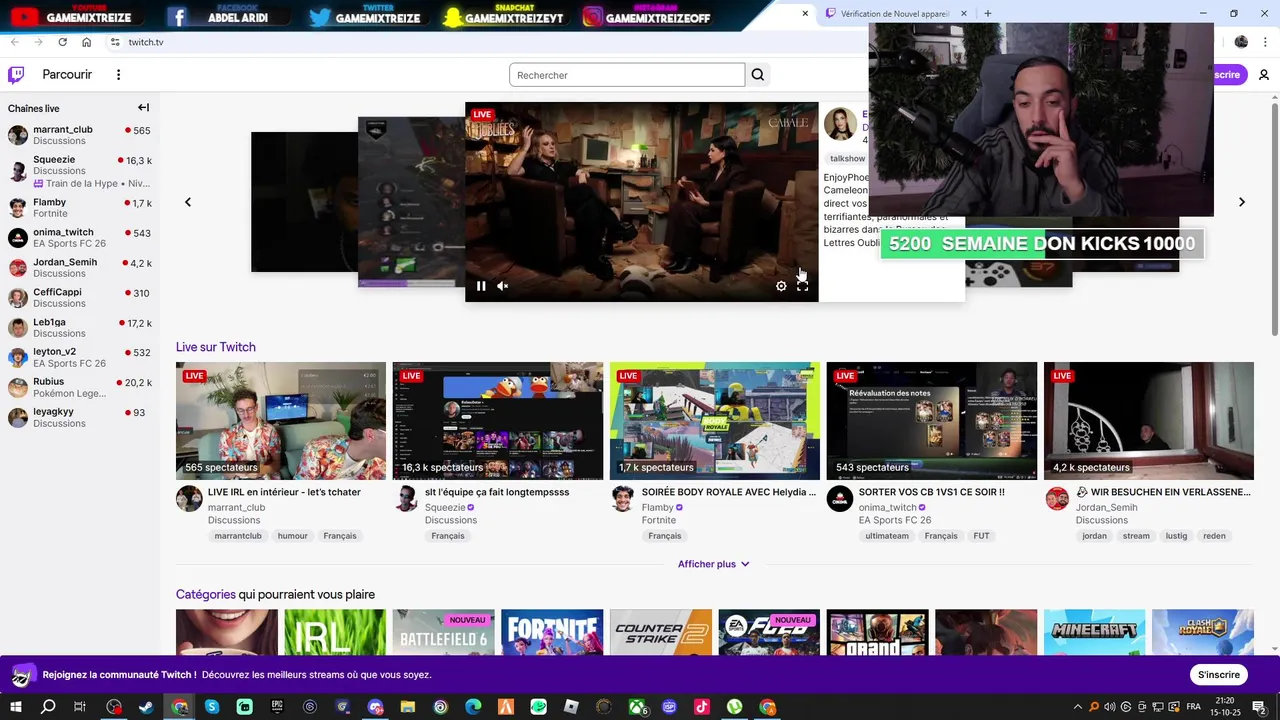Viewport: 1280px width, 720px height.
Task: Click the ultimateam tag
Action: (x=887, y=536)
